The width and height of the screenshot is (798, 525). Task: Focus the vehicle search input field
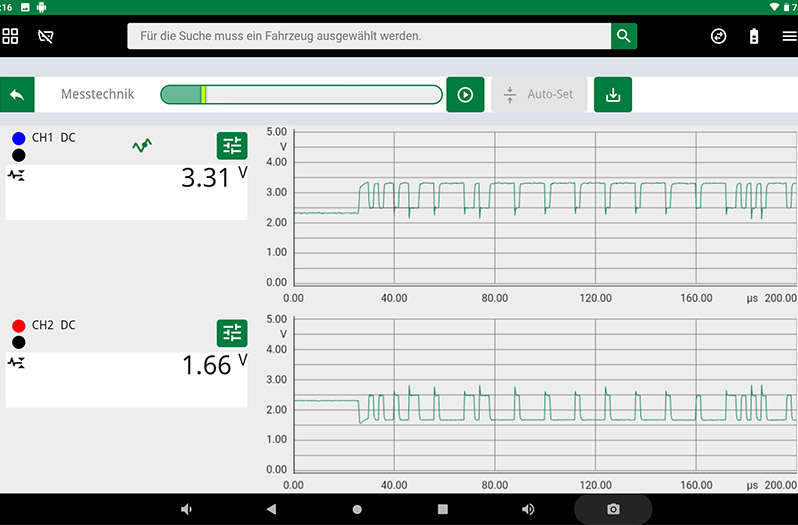pyautogui.click(x=369, y=36)
